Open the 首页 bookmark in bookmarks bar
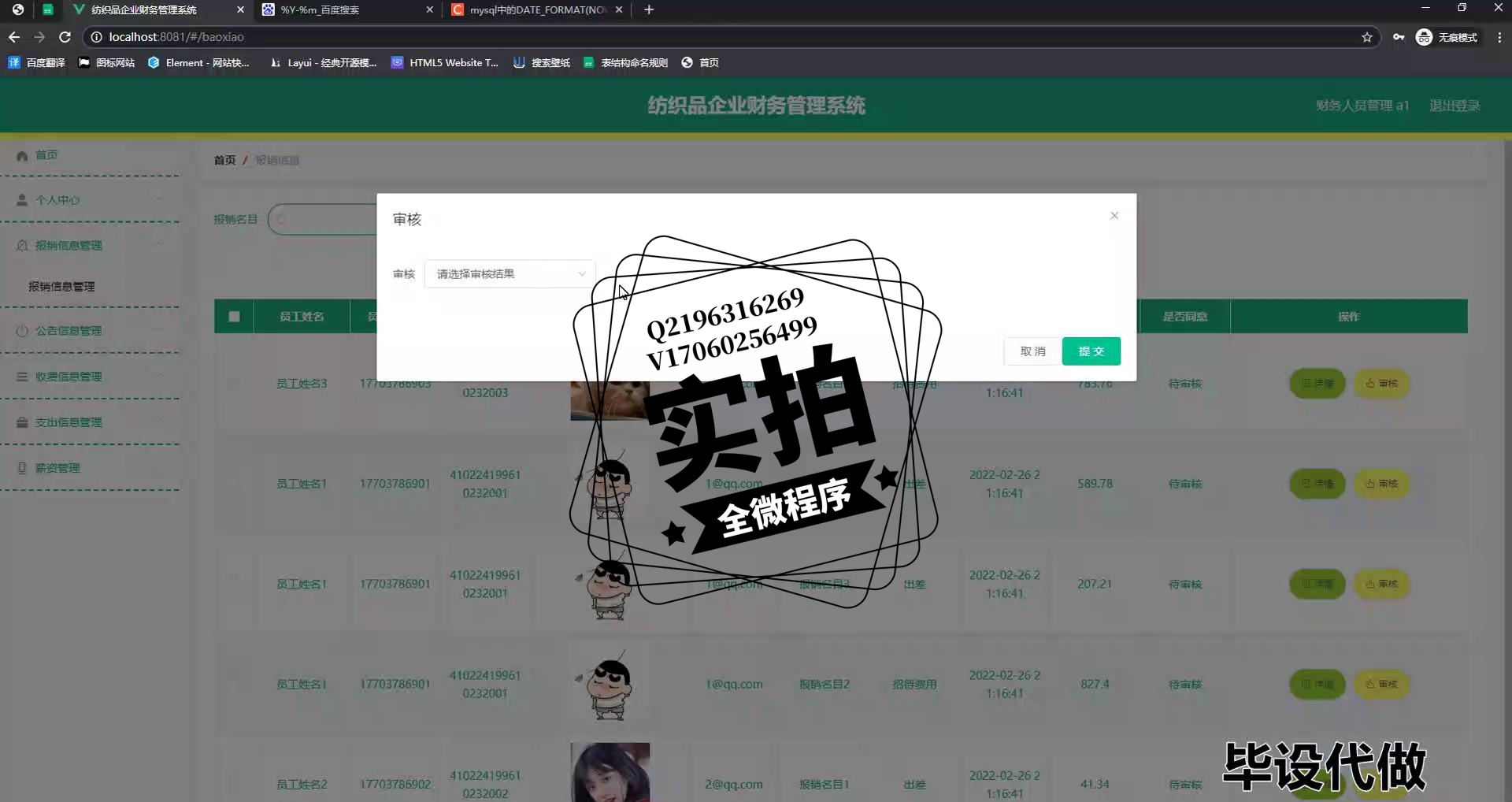 (x=700, y=63)
